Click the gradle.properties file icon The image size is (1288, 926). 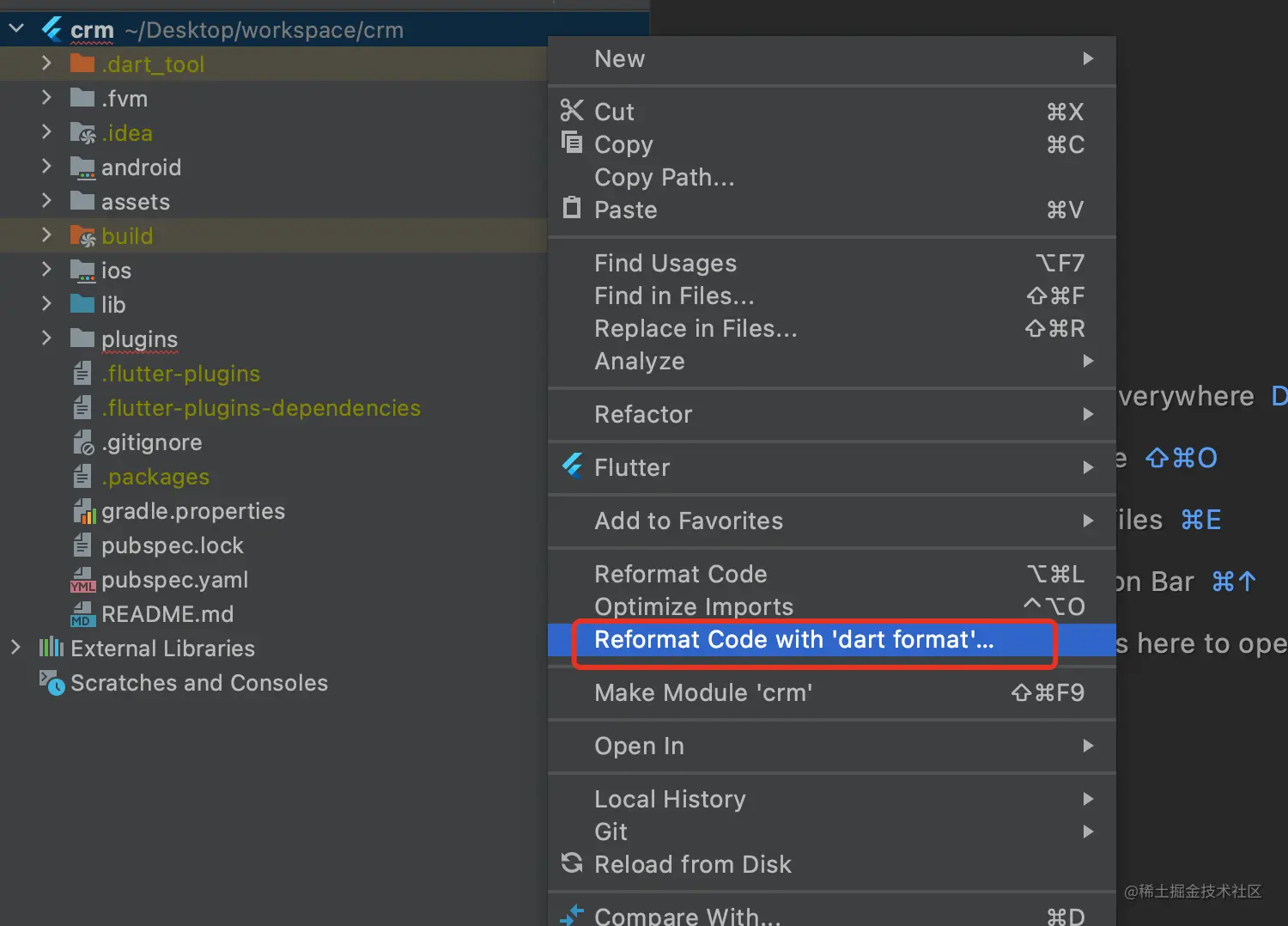[x=84, y=511]
